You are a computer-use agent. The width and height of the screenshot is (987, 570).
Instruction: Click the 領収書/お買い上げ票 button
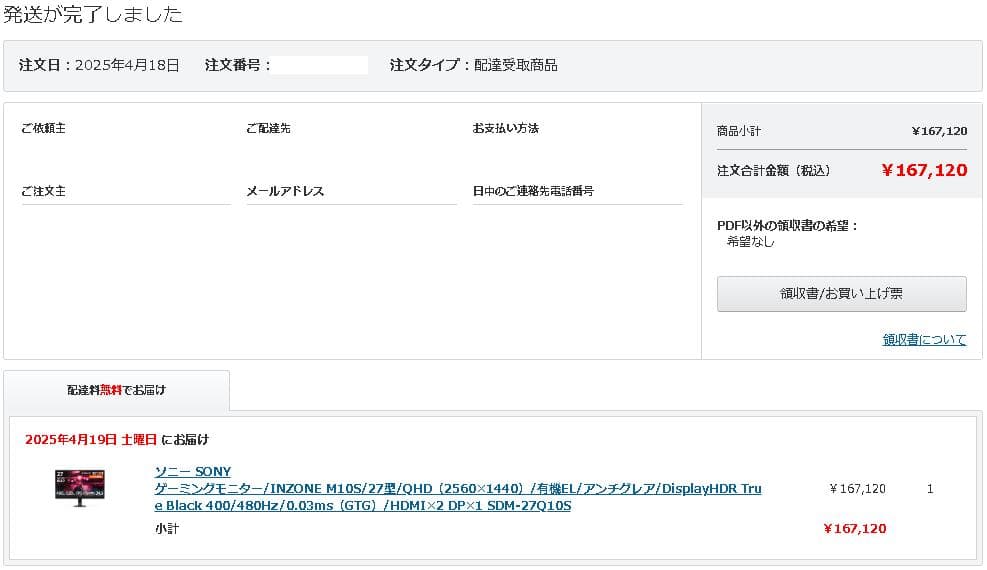pos(842,294)
